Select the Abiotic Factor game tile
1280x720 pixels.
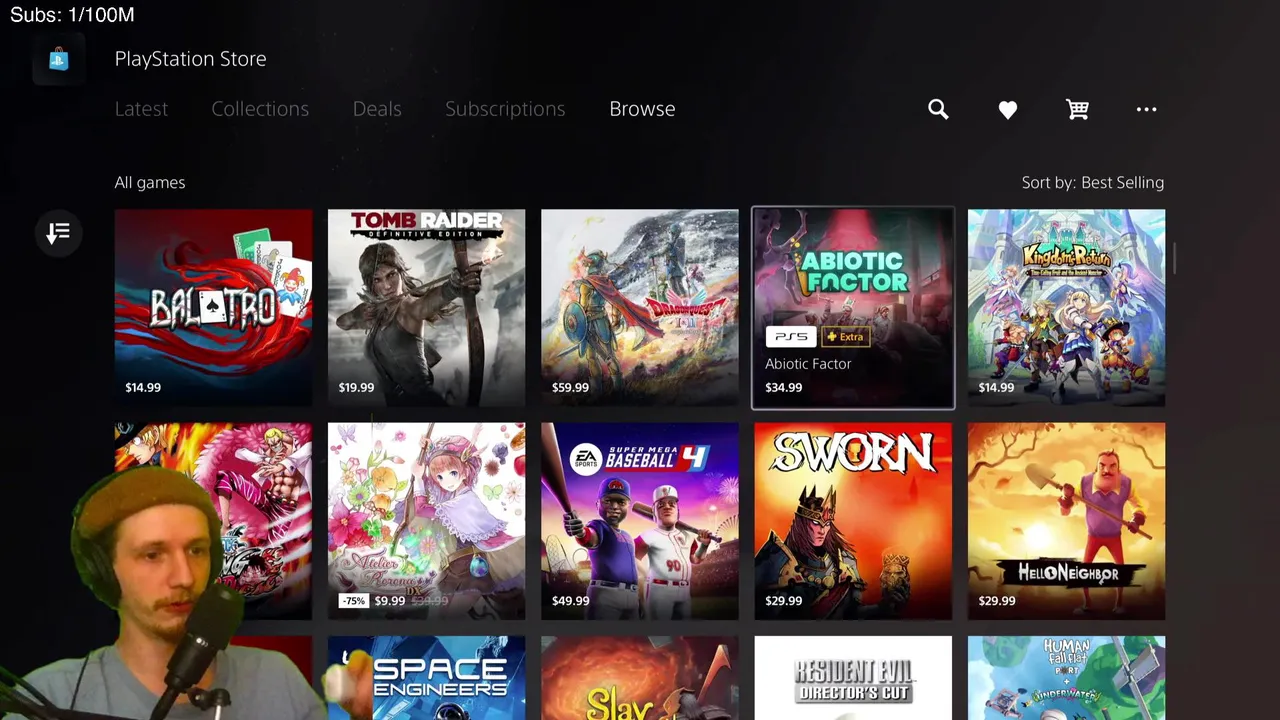(x=853, y=308)
